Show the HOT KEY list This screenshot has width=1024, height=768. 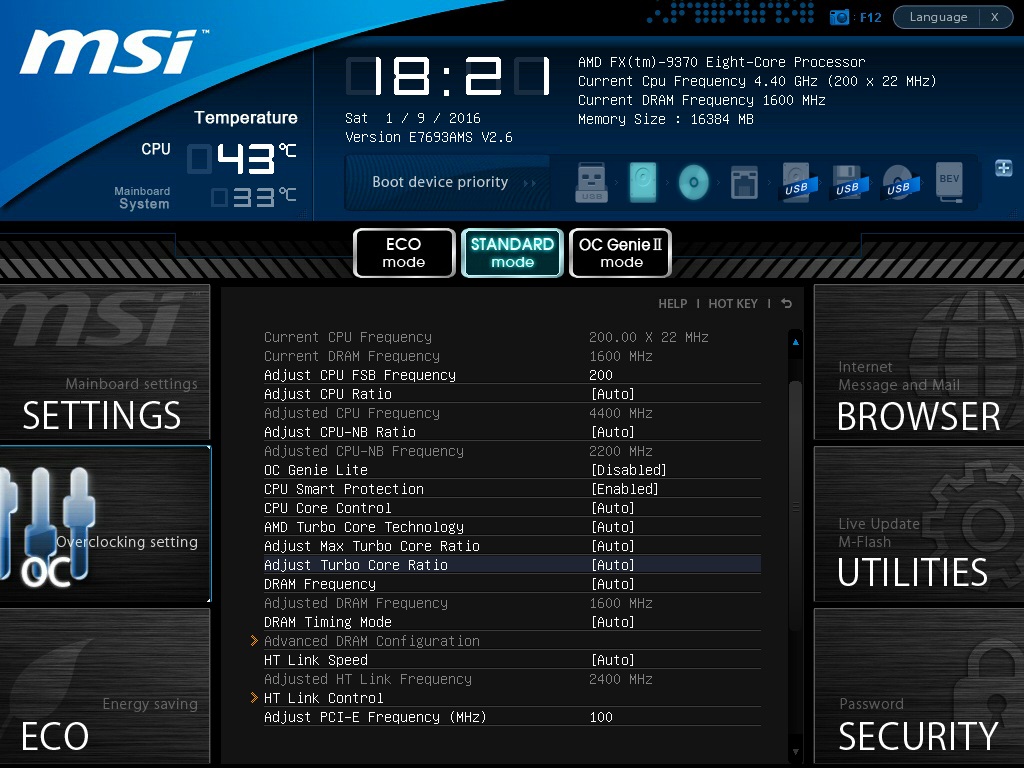(x=733, y=304)
